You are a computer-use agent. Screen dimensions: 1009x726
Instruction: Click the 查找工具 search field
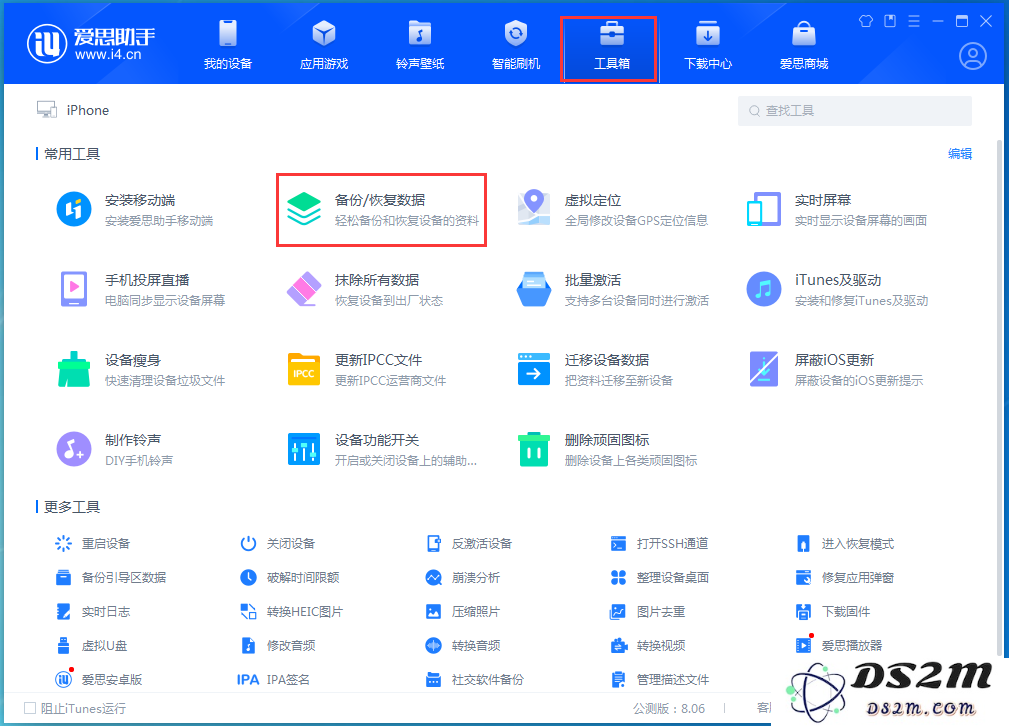point(855,111)
